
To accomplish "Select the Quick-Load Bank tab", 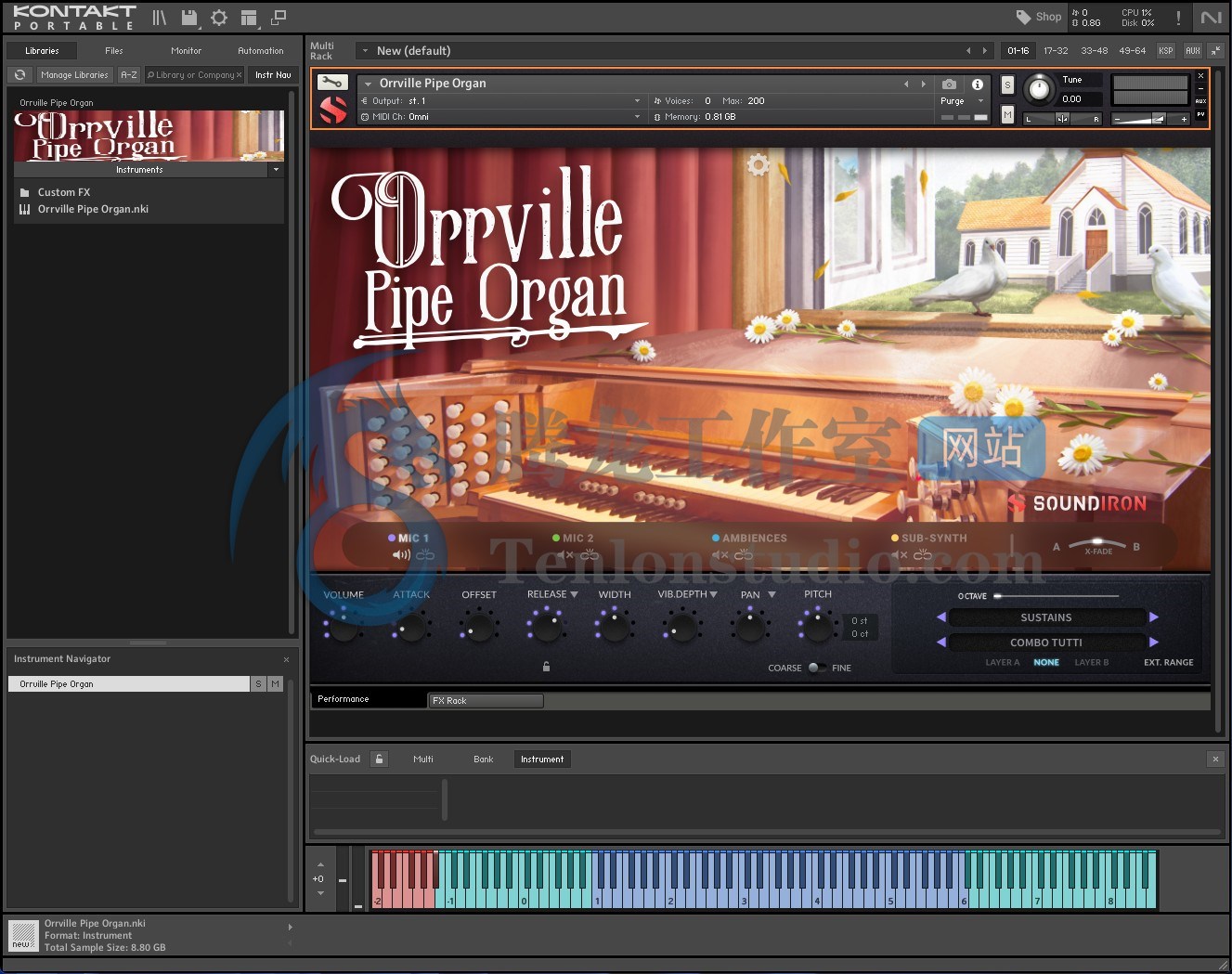I will coord(484,760).
